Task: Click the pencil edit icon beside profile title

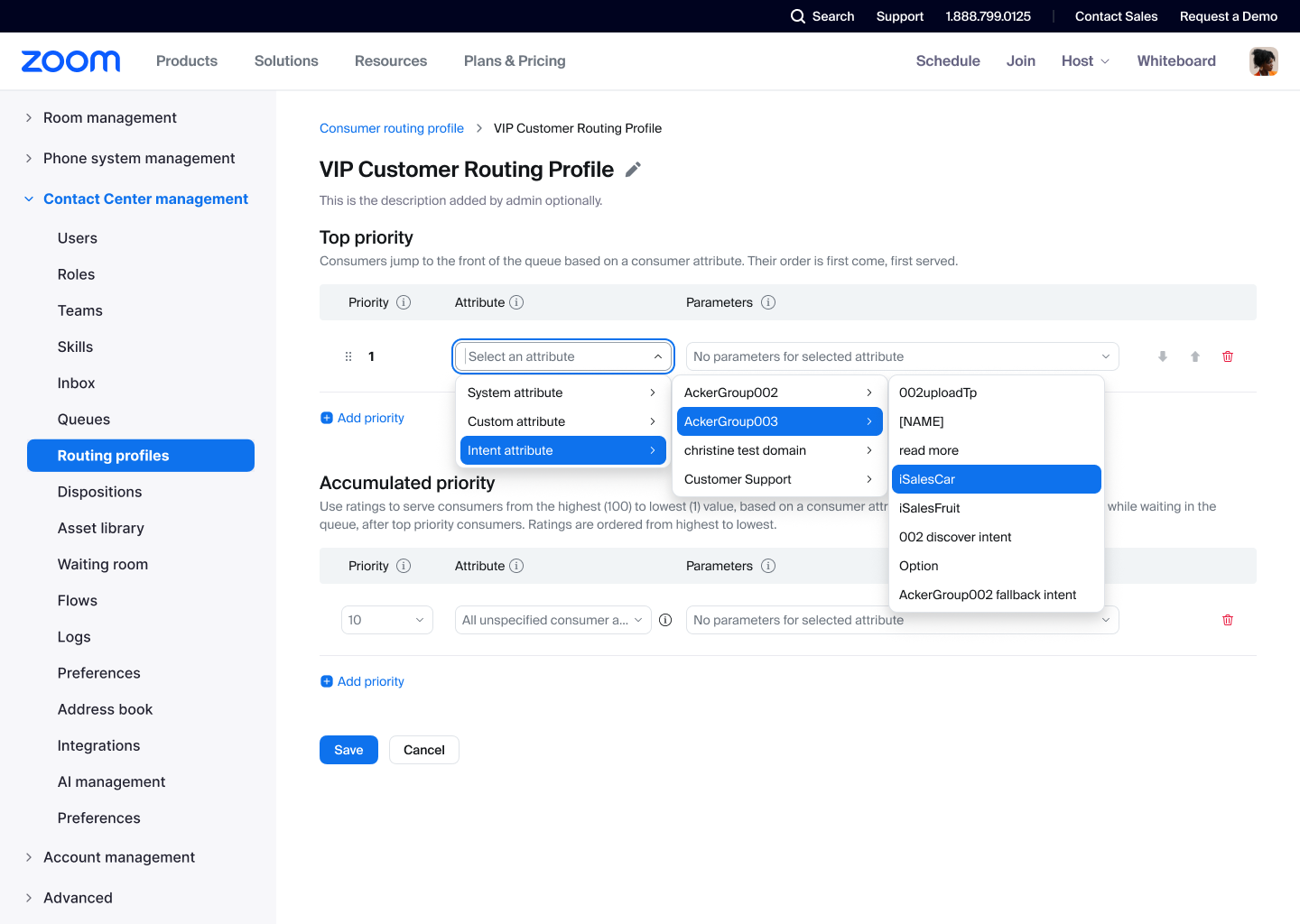Action: (x=633, y=170)
